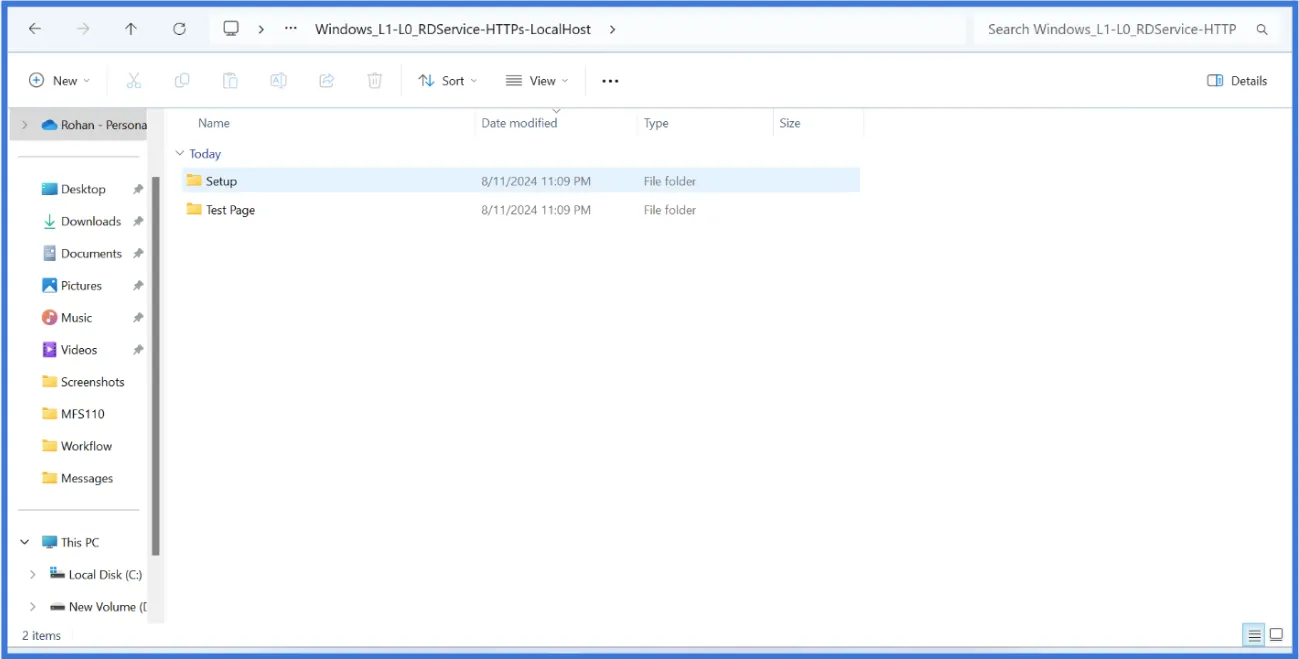Open Downloads from quick access
1299x659 pixels.
point(81,221)
